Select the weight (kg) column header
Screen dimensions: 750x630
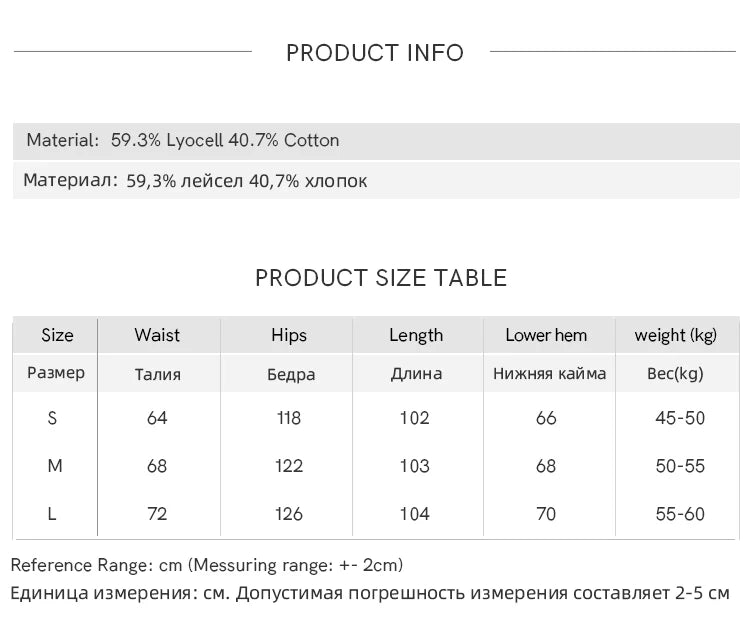click(676, 335)
